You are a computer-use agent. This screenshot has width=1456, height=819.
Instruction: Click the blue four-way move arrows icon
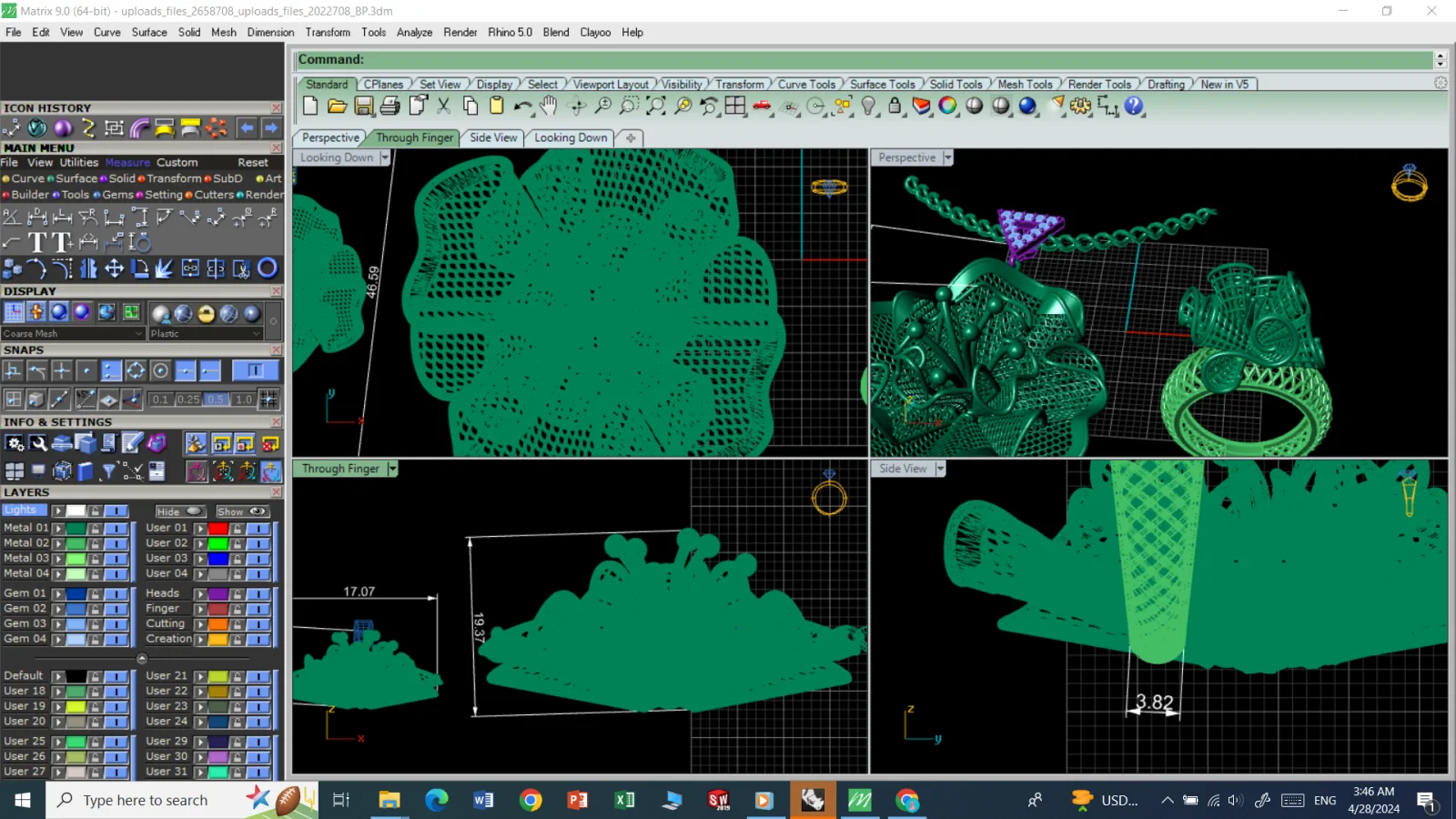point(115,268)
